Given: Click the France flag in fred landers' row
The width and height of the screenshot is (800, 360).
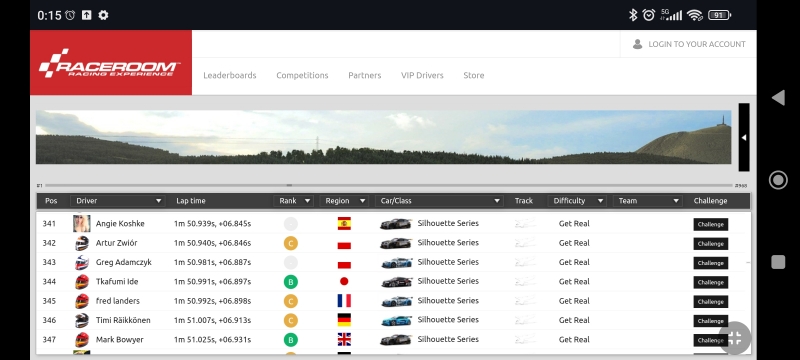Looking at the screenshot, I should (x=344, y=301).
